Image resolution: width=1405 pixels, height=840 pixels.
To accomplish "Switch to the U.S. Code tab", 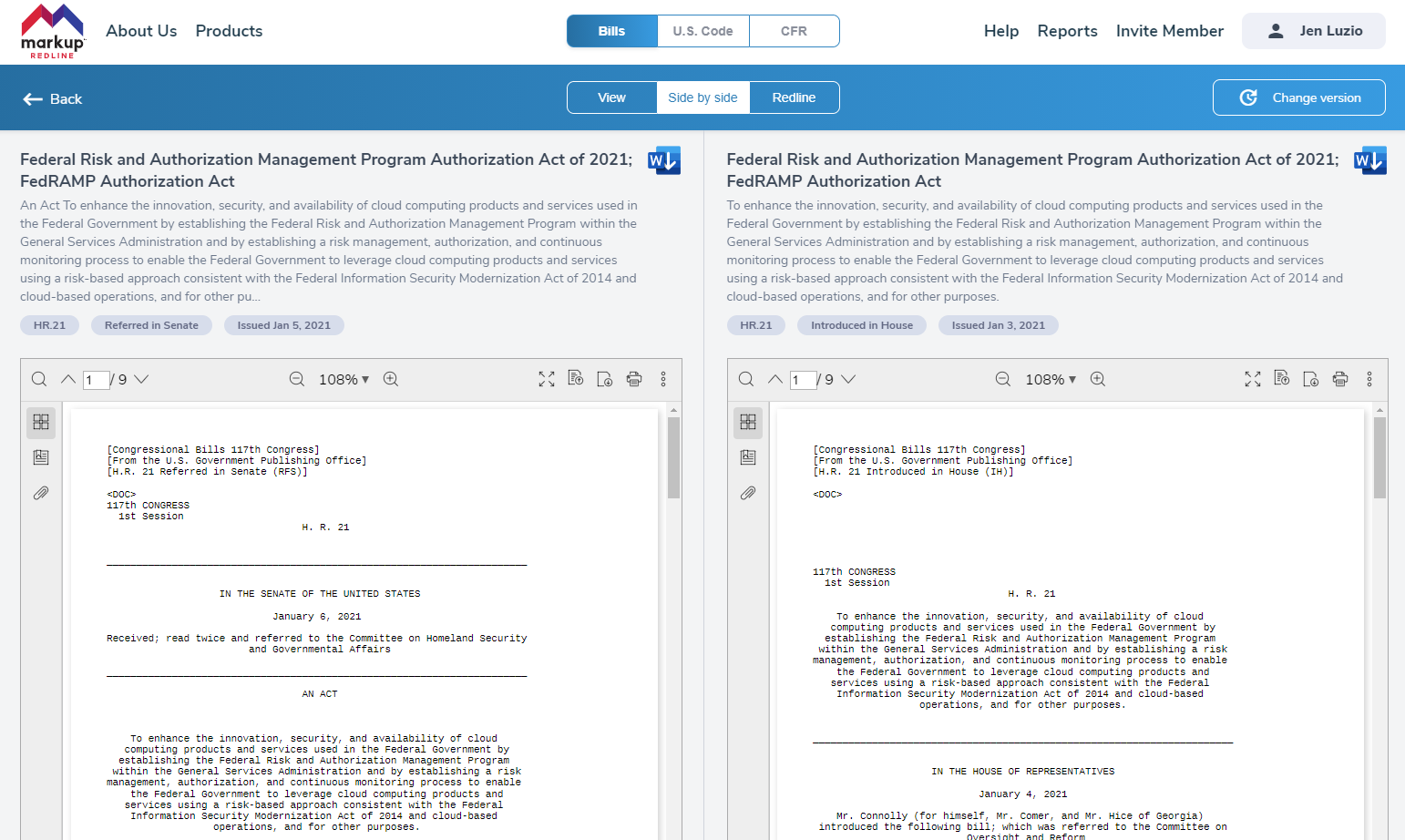I will point(702,31).
